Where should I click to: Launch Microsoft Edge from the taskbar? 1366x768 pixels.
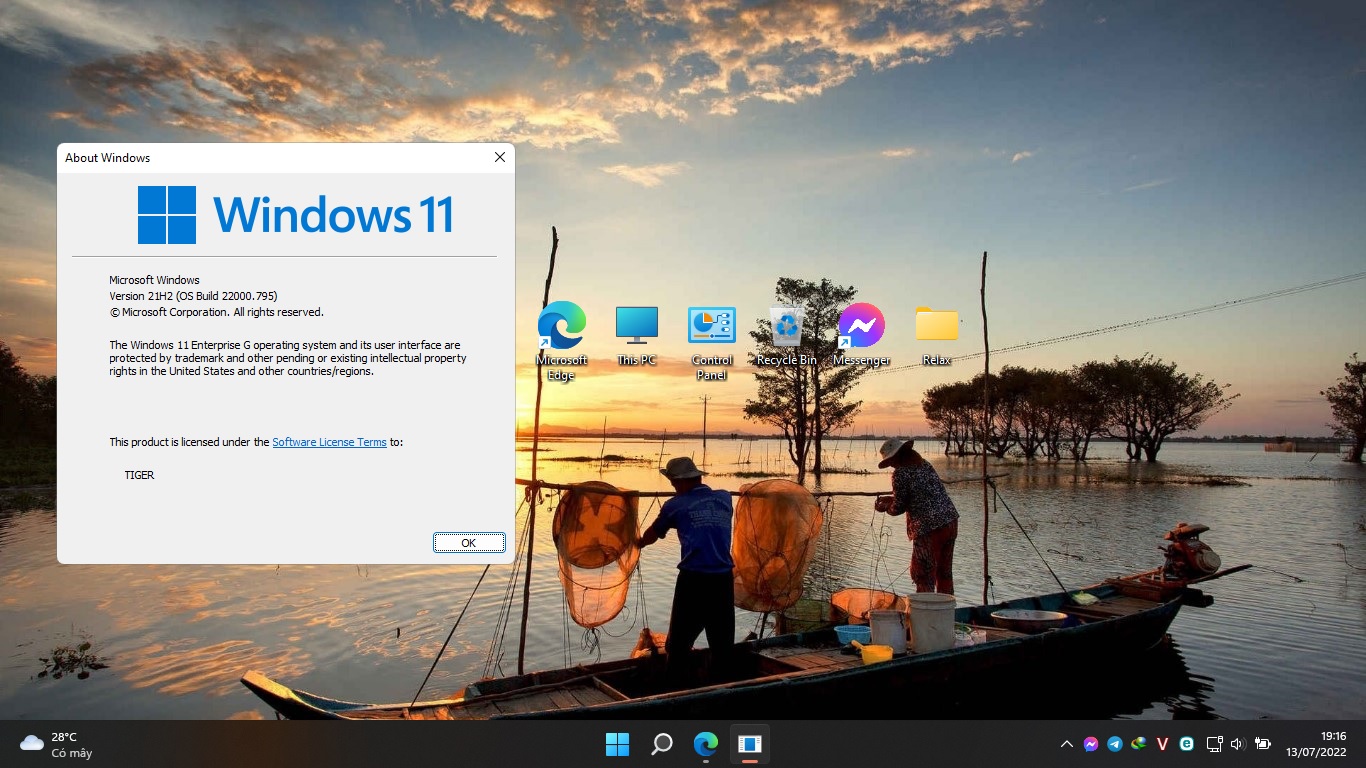click(706, 744)
